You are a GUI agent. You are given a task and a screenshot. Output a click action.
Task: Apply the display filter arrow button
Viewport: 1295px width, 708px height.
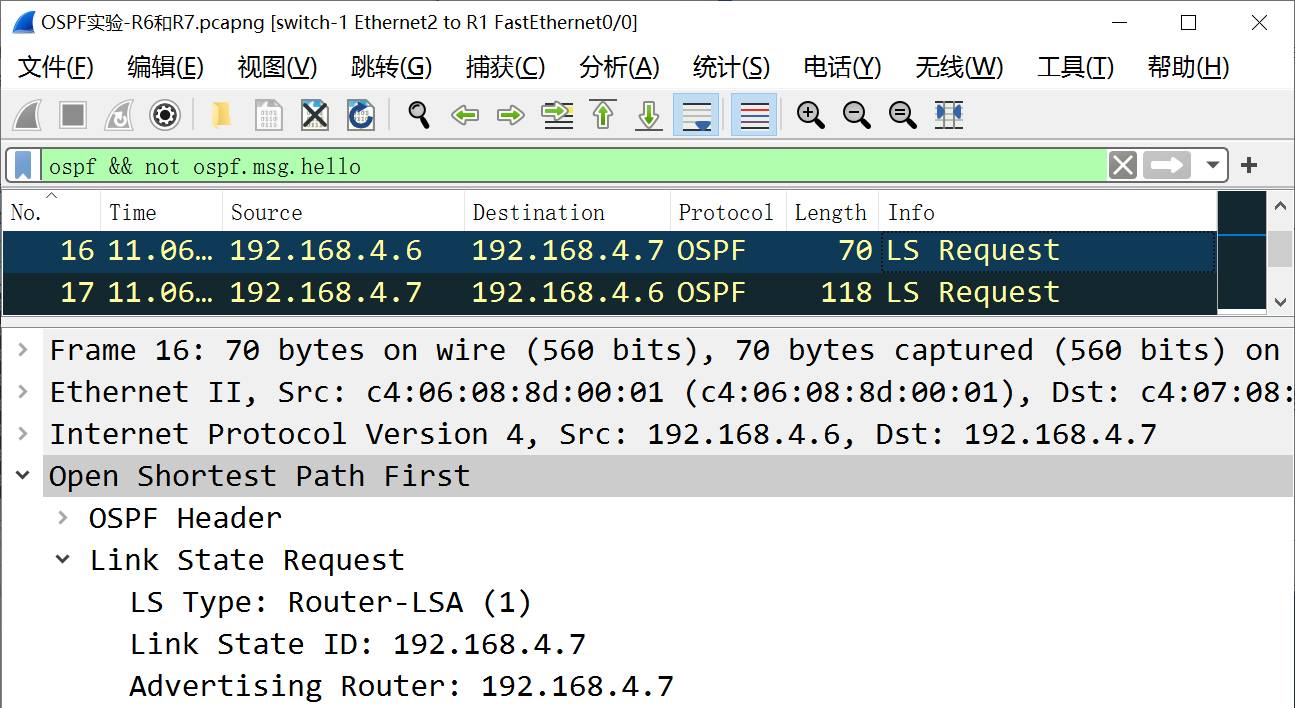point(1167,165)
